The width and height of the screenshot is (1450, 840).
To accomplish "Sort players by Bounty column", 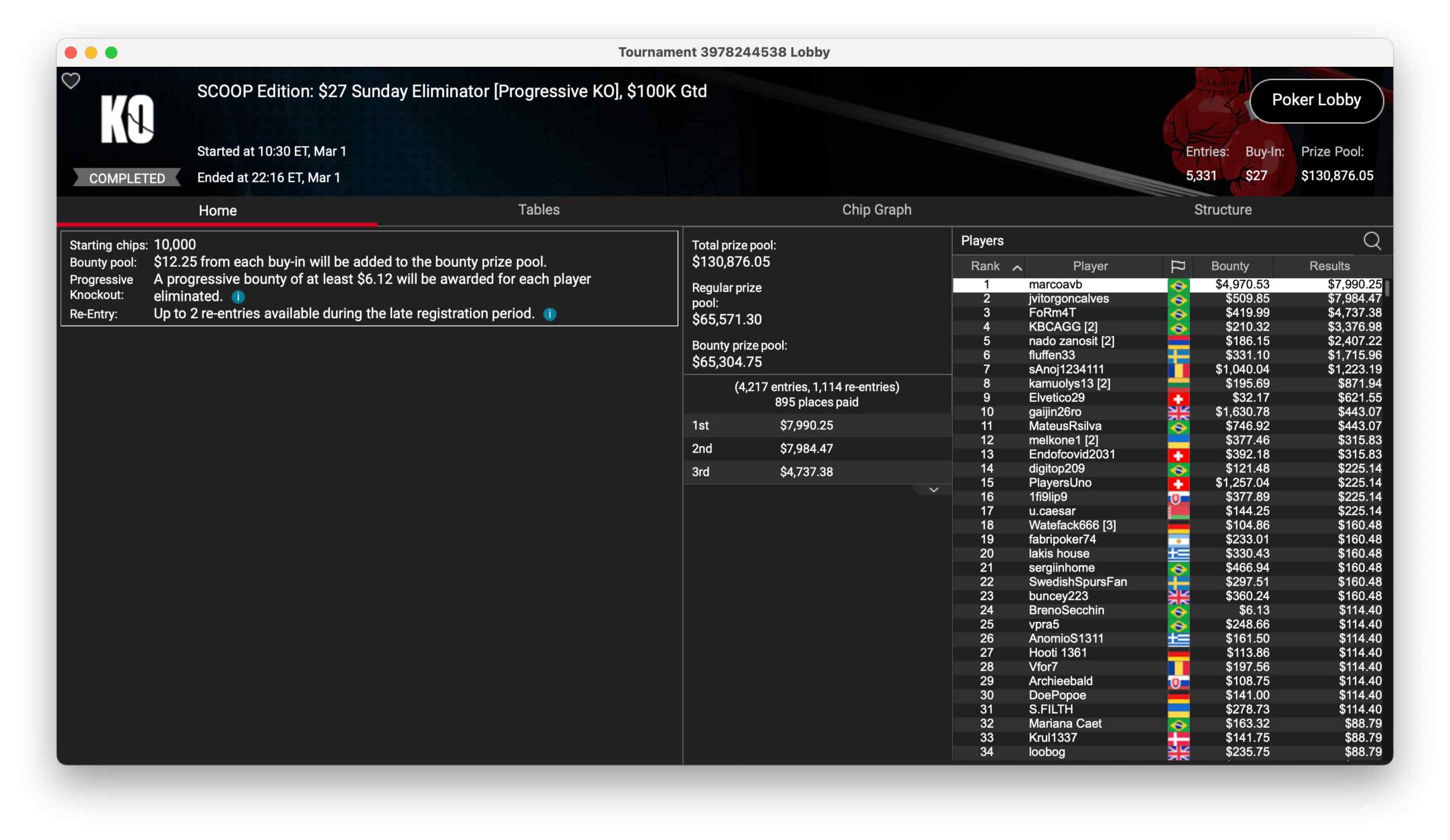I will [x=1230, y=266].
